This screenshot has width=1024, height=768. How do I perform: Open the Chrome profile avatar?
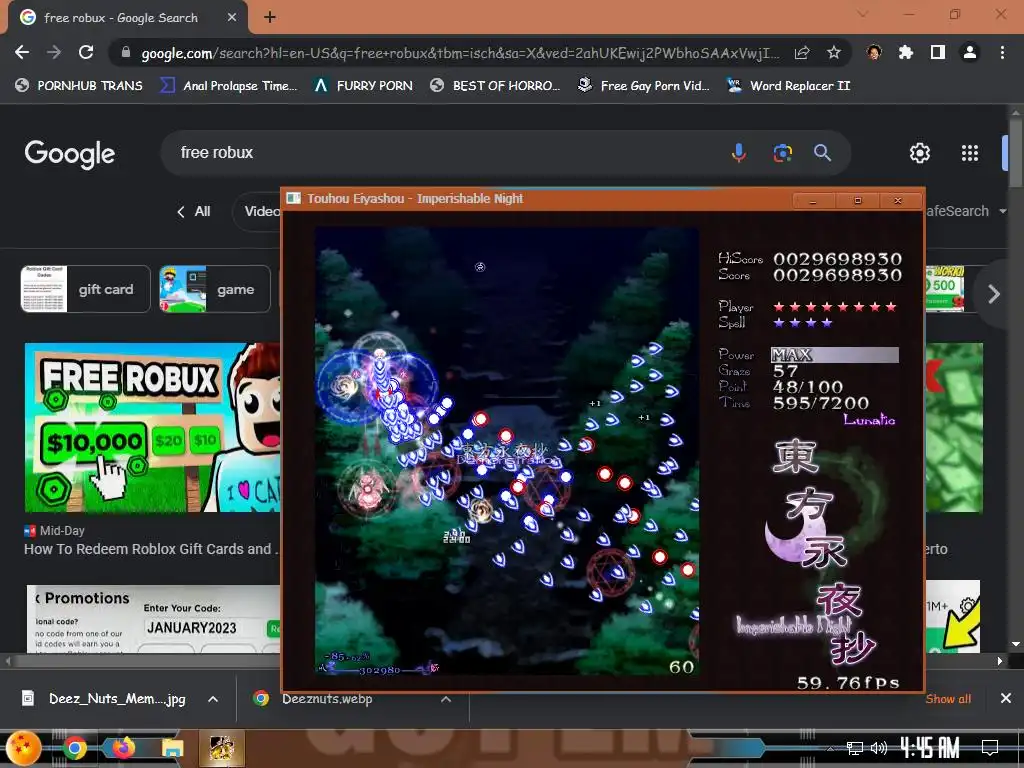[970, 52]
